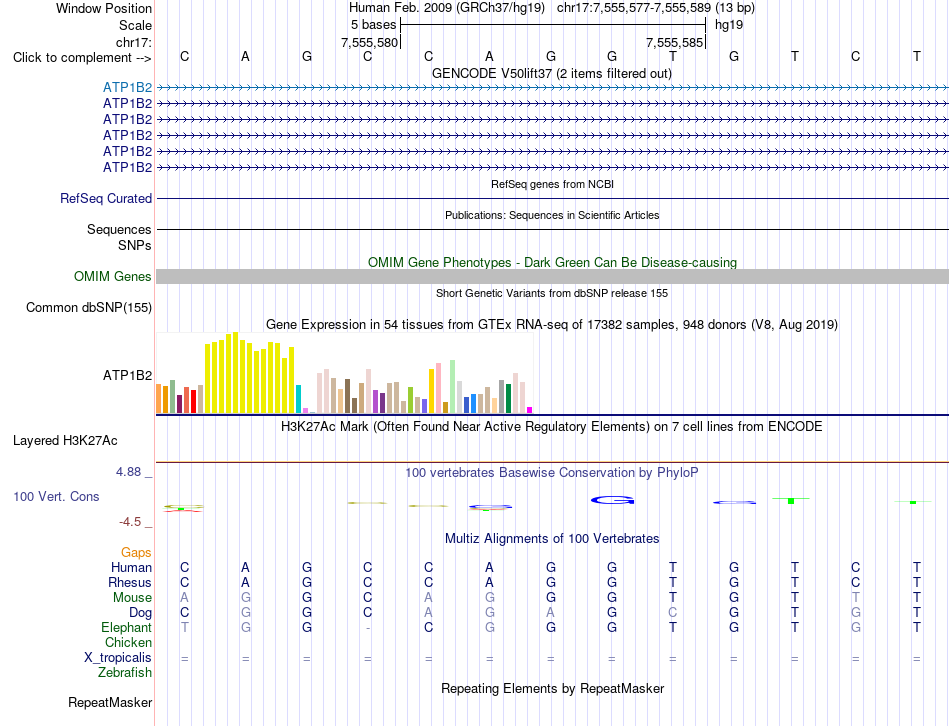The image size is (950, 726).
Task: Click the OMIM Genes track label
Action: coord(113,276)
